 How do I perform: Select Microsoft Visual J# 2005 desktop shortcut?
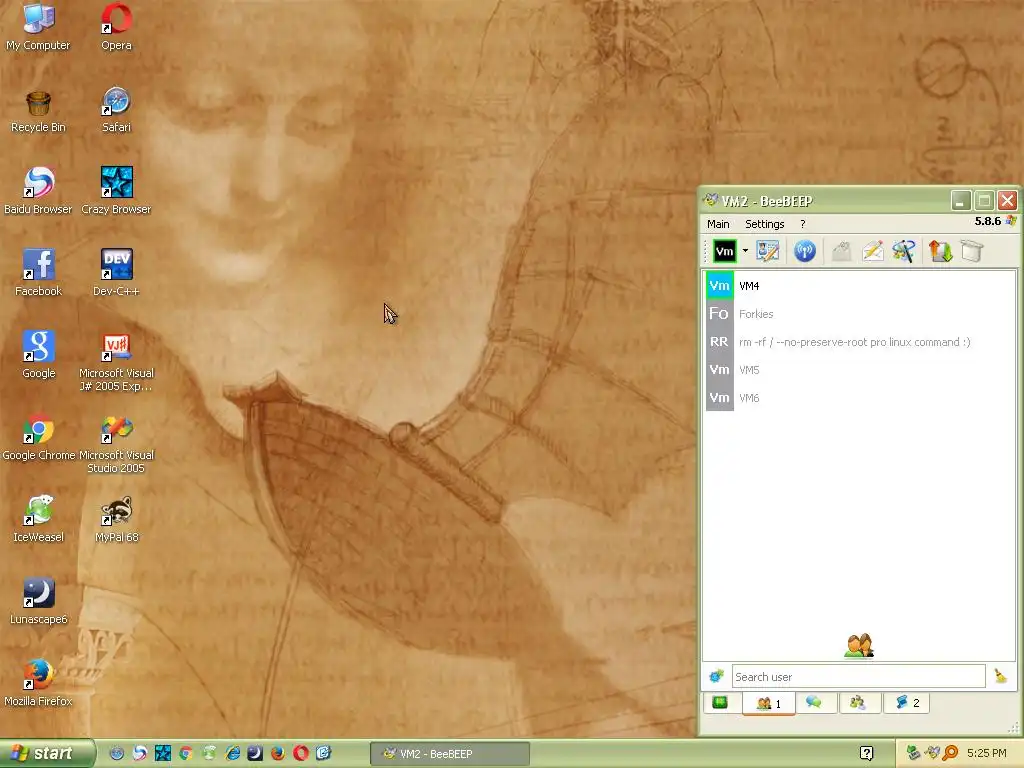pyautogui.click(x=116, y=361)
